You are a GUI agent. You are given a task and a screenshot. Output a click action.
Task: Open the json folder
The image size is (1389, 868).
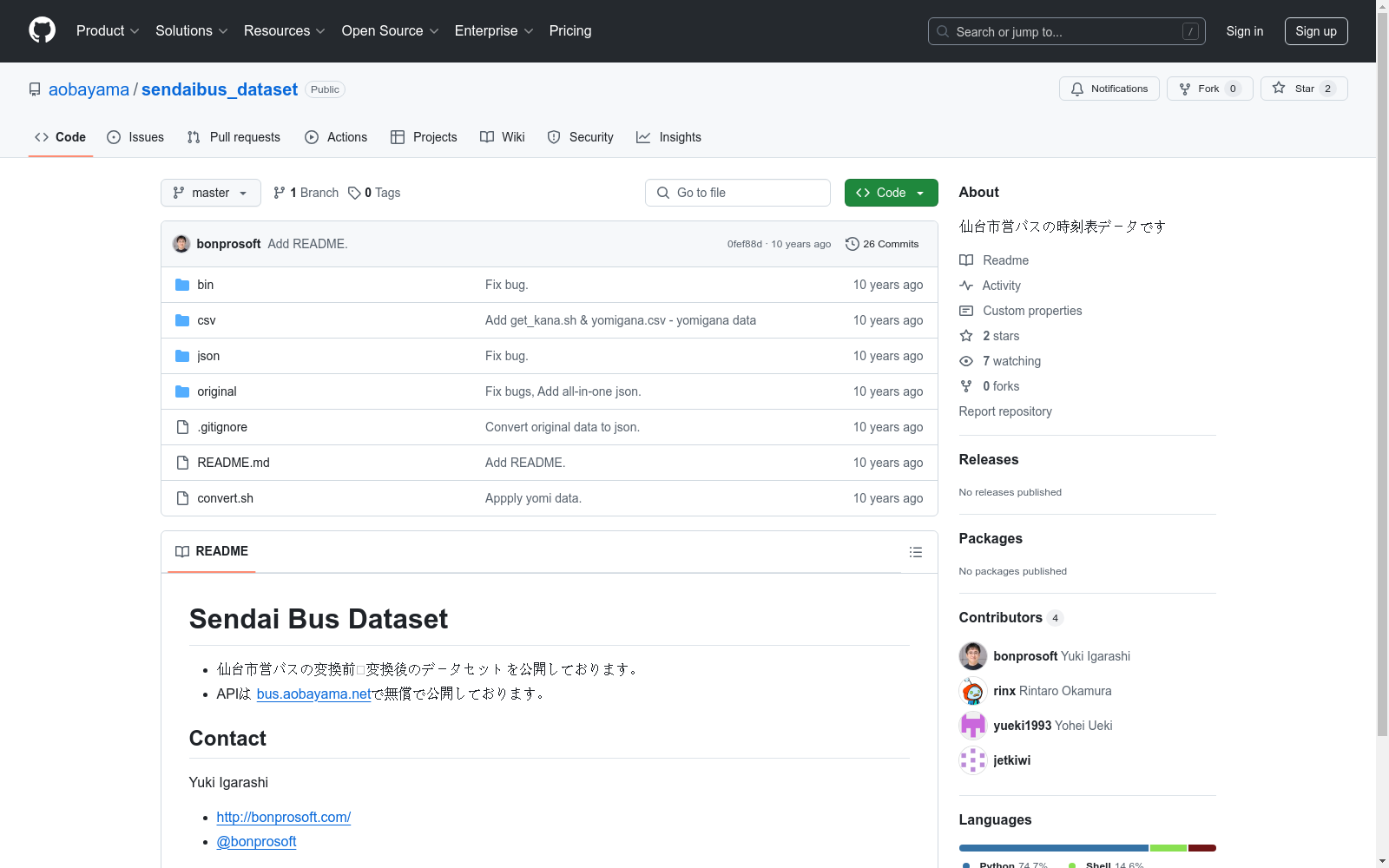[x=208, y=356]
